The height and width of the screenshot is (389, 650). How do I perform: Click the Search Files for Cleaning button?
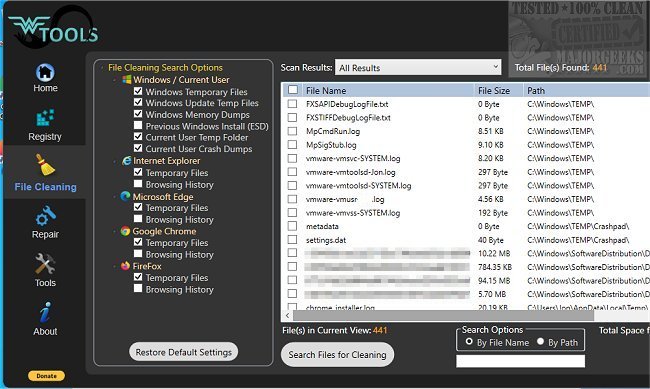pos(337,355)
